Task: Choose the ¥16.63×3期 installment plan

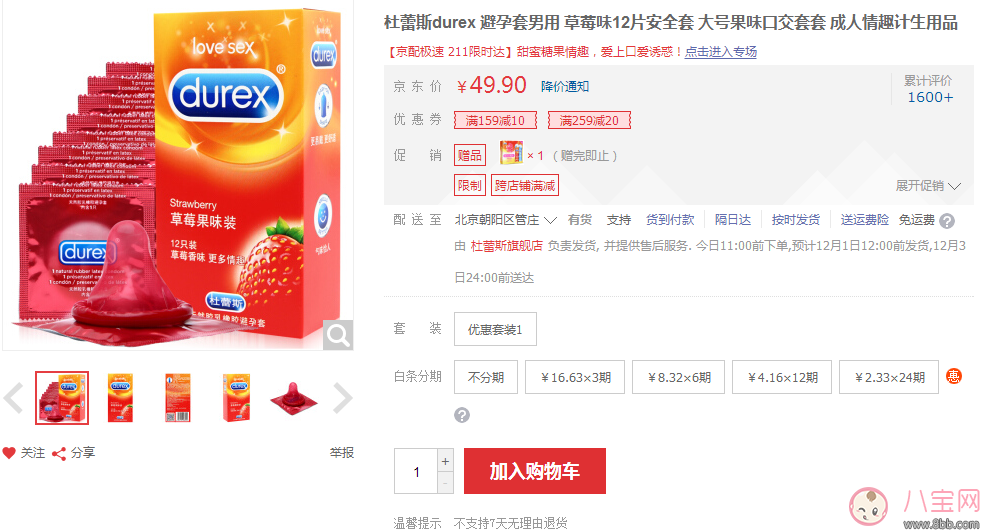Action: pos(575,378)
